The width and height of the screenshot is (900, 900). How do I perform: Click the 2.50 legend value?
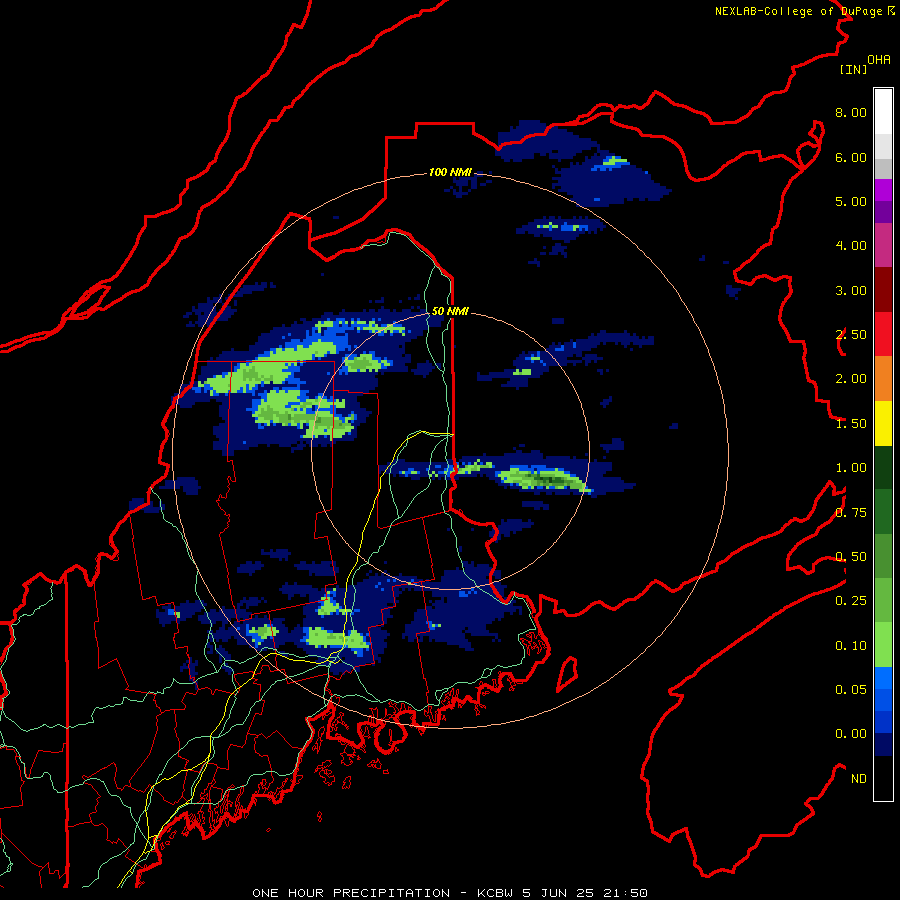pos(851,335)
